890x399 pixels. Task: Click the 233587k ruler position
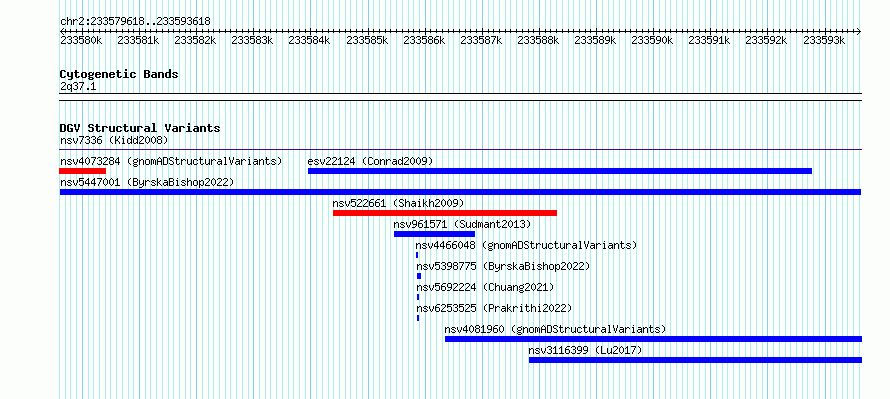[x=481, y=40]
